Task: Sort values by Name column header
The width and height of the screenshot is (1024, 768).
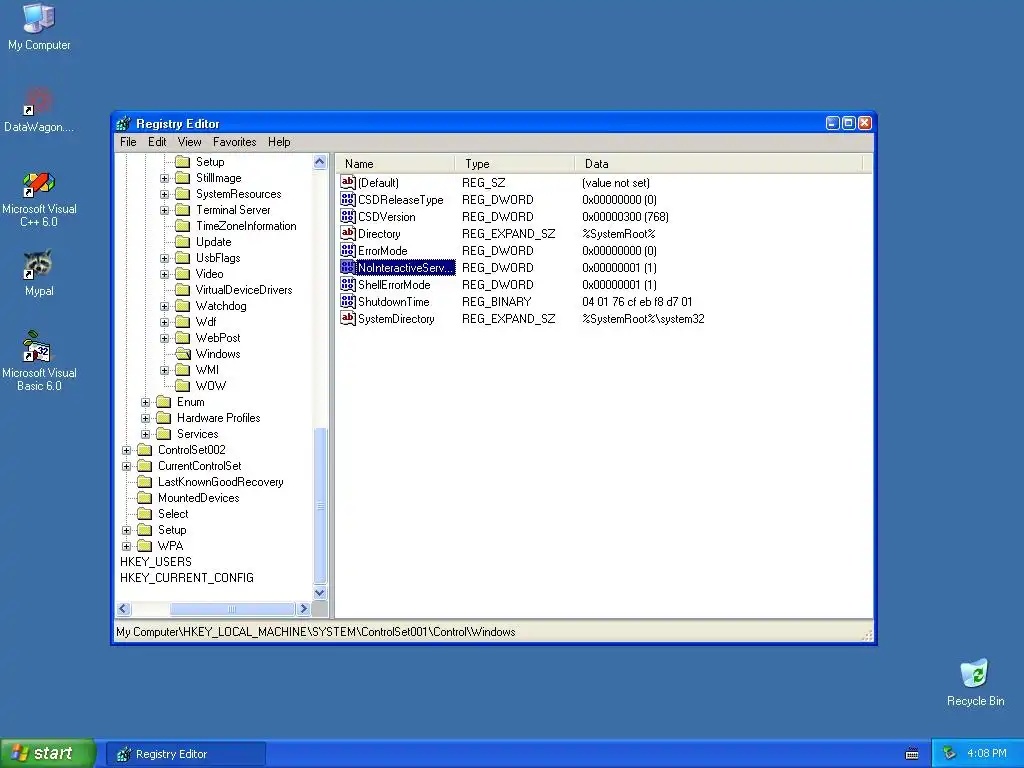Action: pyautogui.click(x=395, y=164)
